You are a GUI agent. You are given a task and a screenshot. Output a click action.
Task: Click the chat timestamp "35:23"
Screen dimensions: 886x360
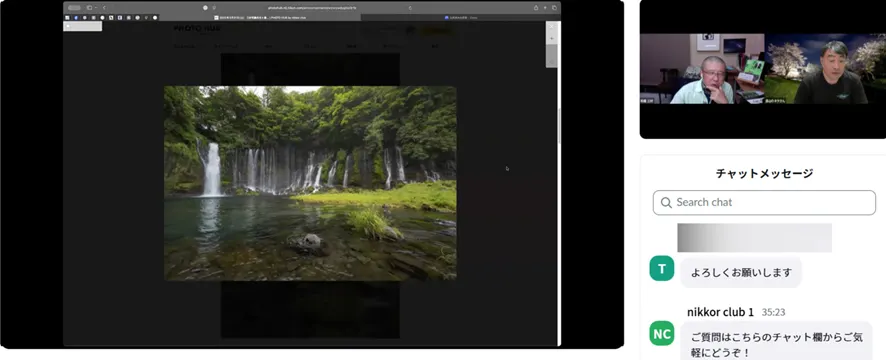click(773, 313)
